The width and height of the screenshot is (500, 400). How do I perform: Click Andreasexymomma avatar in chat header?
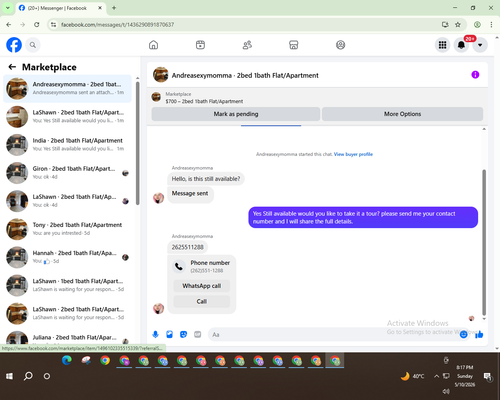(x=160, y=75)
